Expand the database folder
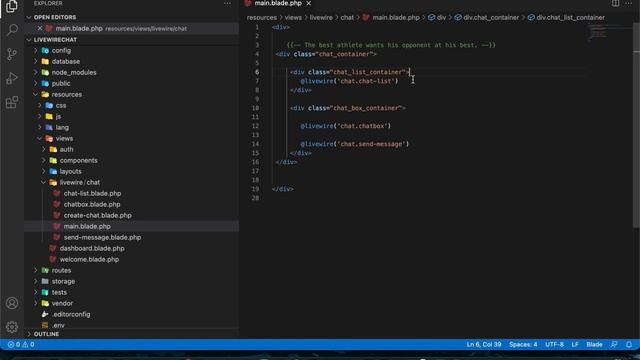640x360 pixels. tap(65, 62)
